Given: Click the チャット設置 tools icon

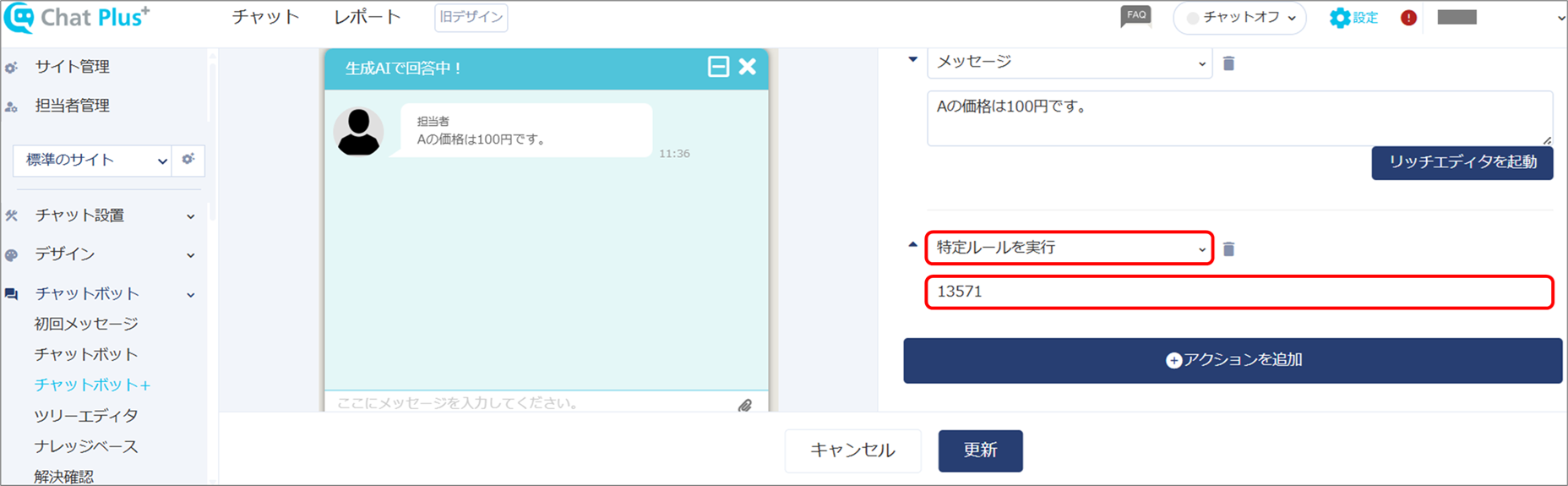Looking at the screenshot, I should (x=11, y=216).
